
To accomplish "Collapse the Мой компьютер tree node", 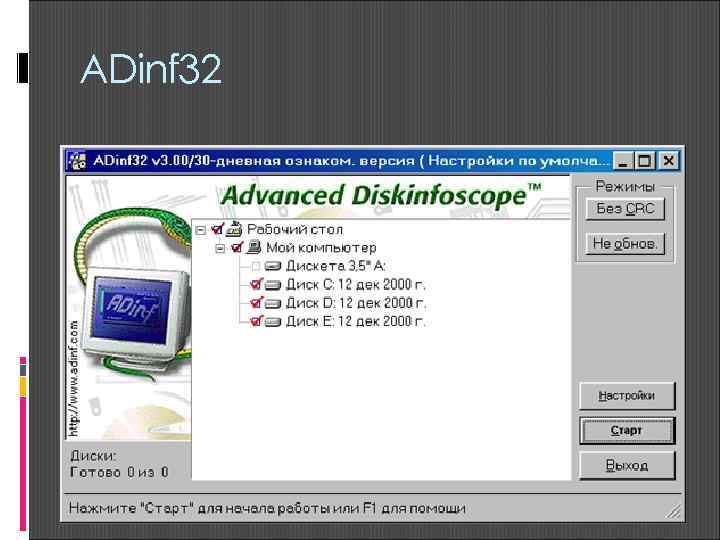I will click(220, 248).
